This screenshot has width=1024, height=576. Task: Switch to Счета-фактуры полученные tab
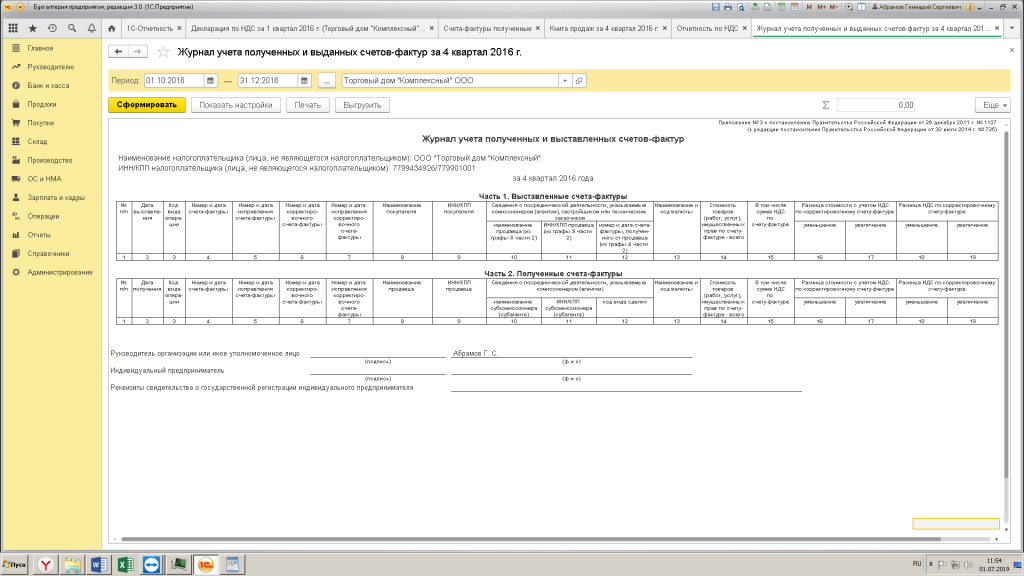[487, 28]
